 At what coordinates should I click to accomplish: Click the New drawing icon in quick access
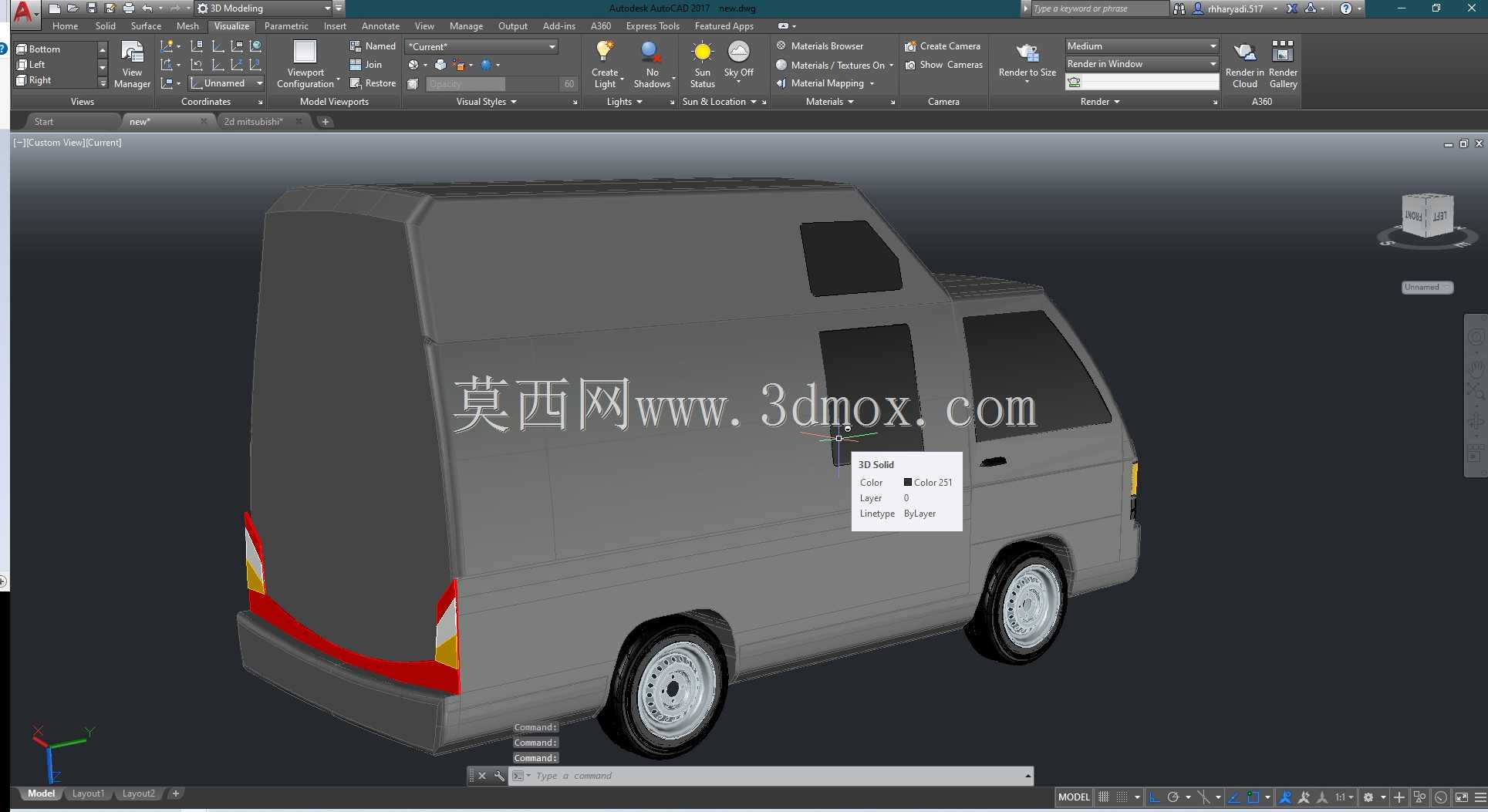click(x=54, y=8)
